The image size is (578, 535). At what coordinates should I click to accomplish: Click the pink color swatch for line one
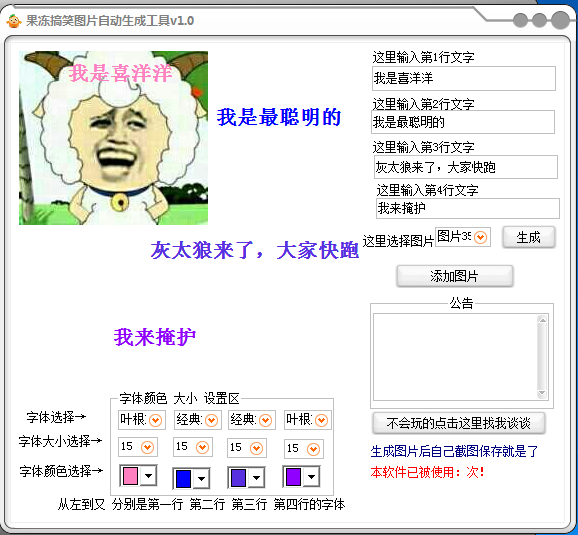[x=130, y=476]
